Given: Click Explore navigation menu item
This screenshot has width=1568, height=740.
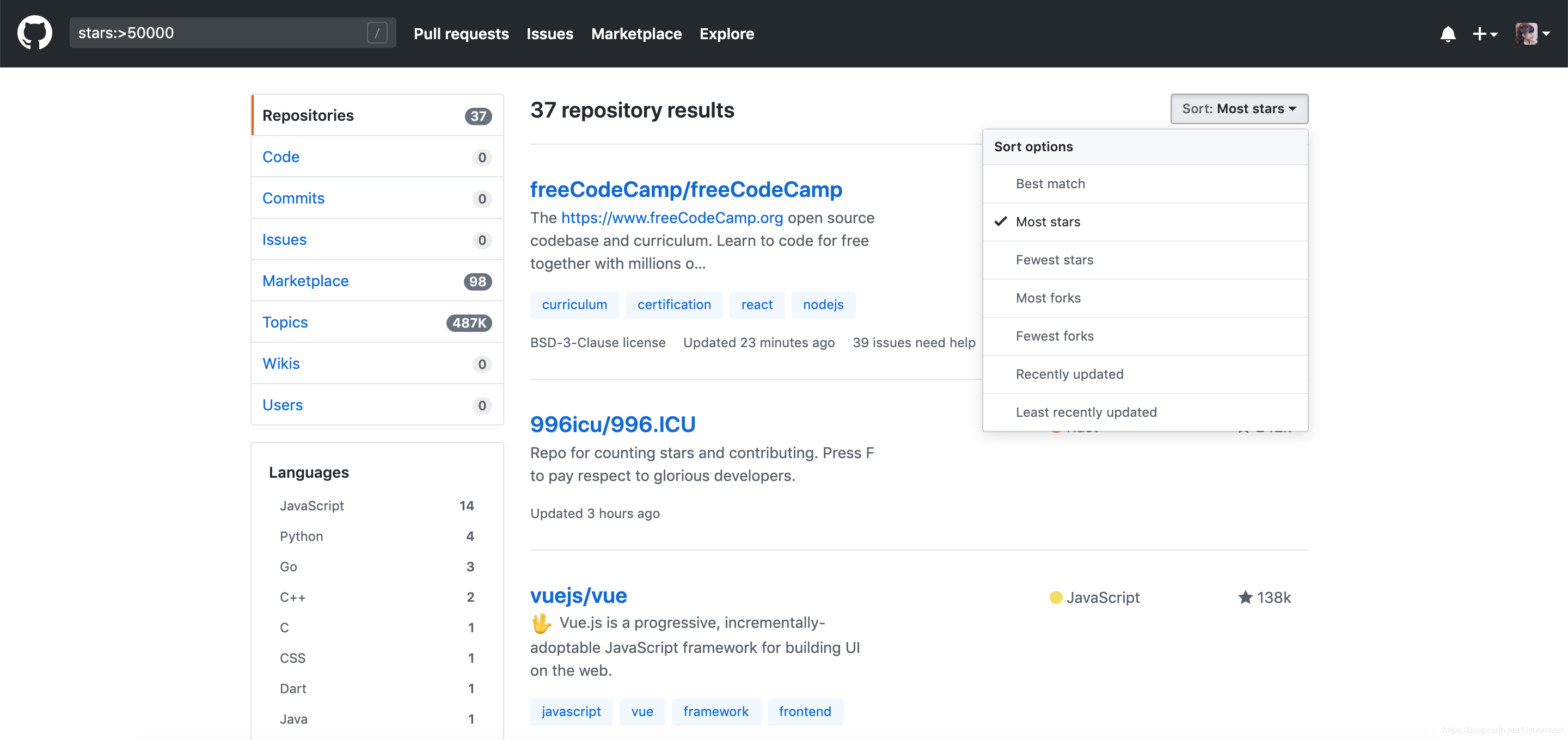Looking at the screenshot, I should tap(726, 33).
